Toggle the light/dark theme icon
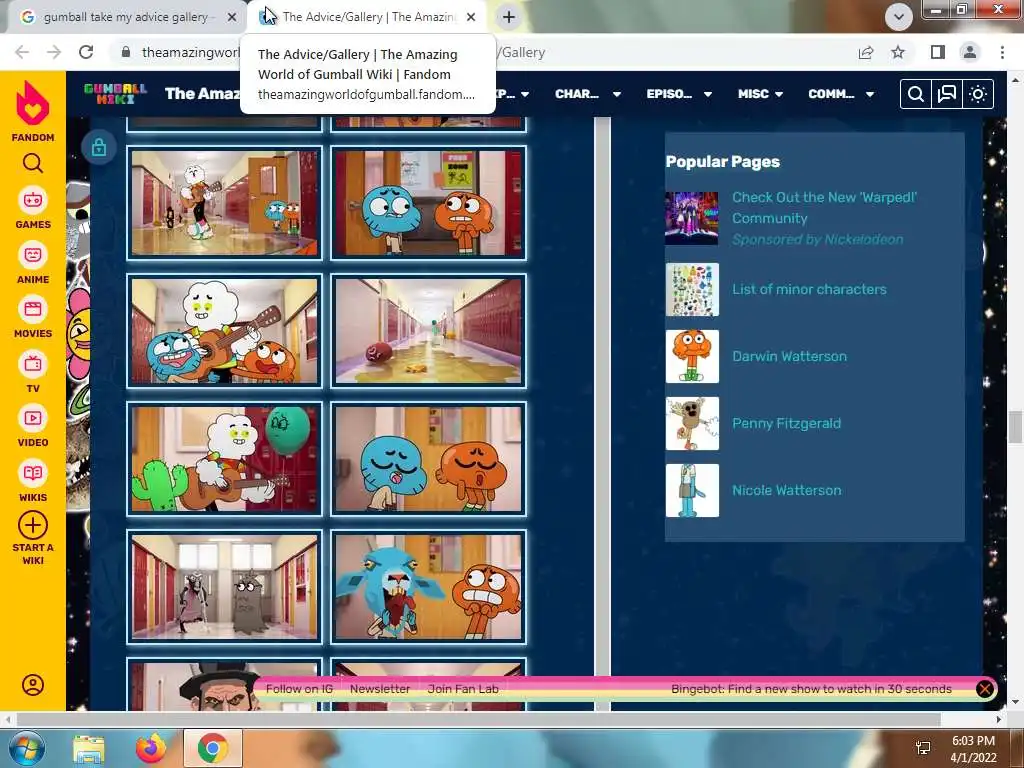The height and width of the screenshot is (768, 1024). [978, 94]
